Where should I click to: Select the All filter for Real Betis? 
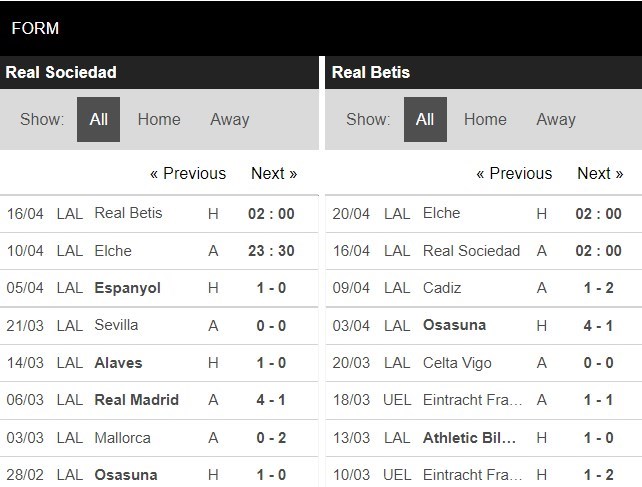pyautogui.click(x=425, y=119)
